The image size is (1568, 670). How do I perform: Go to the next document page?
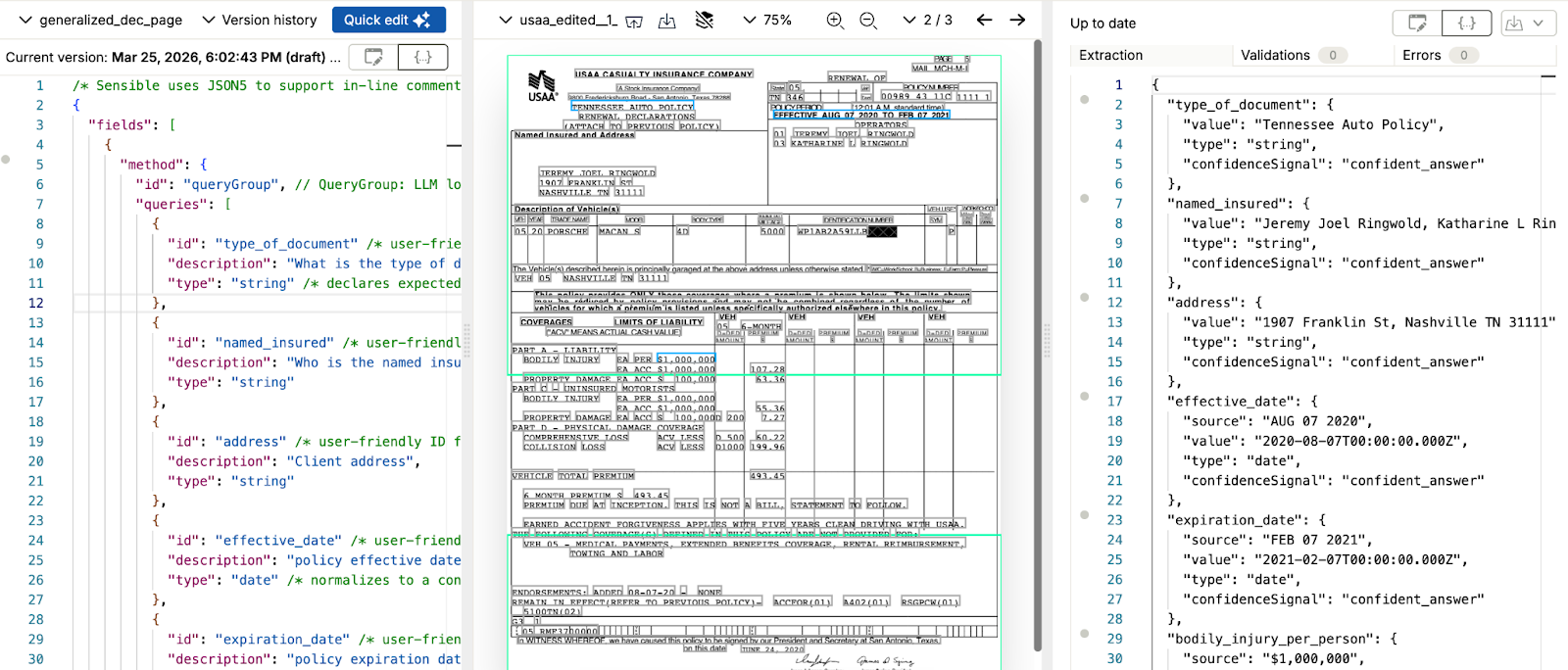1018,20
